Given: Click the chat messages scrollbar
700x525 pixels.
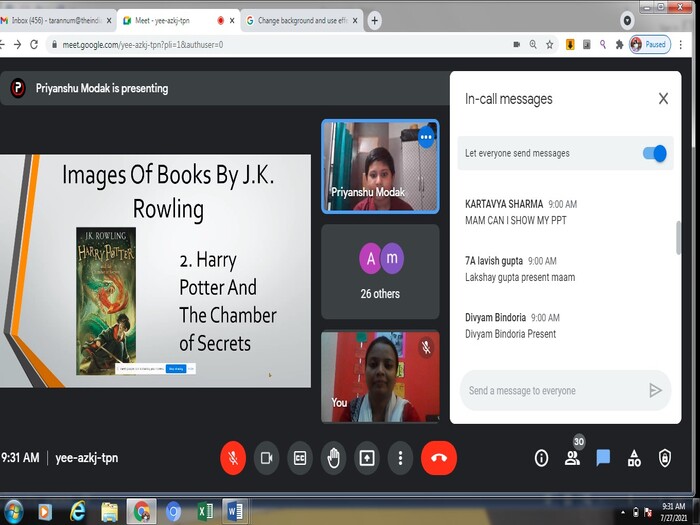Looking at the screenshot, I should [679, 238].
